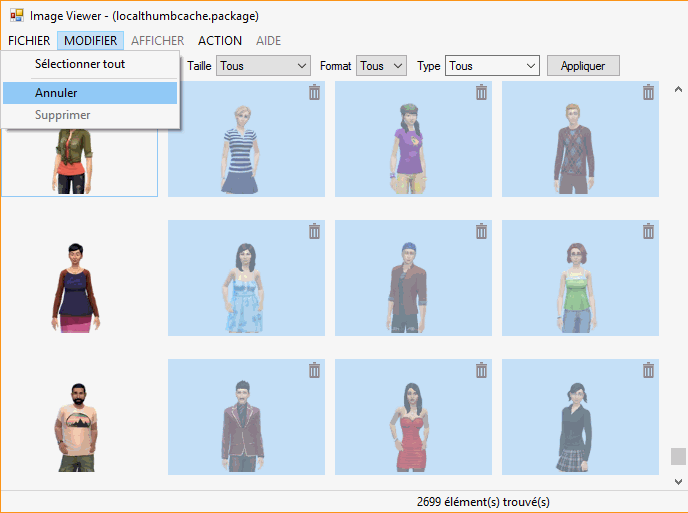The height and width of the screenshot is (513, 688).
Task: Click the Appliquer button
Action: pos(583,66)
